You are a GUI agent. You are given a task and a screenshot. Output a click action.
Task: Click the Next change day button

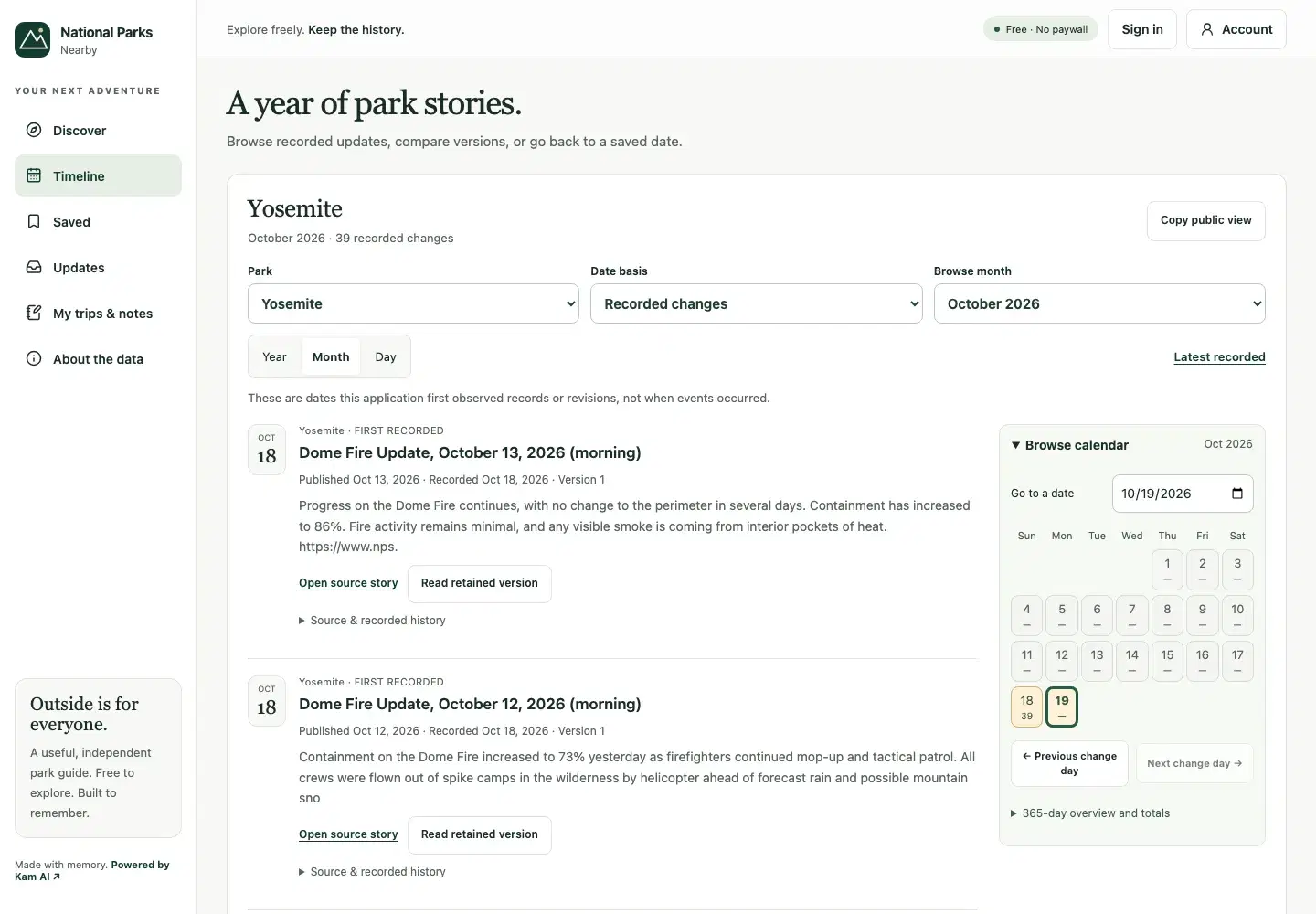[x=1194, y=763]
